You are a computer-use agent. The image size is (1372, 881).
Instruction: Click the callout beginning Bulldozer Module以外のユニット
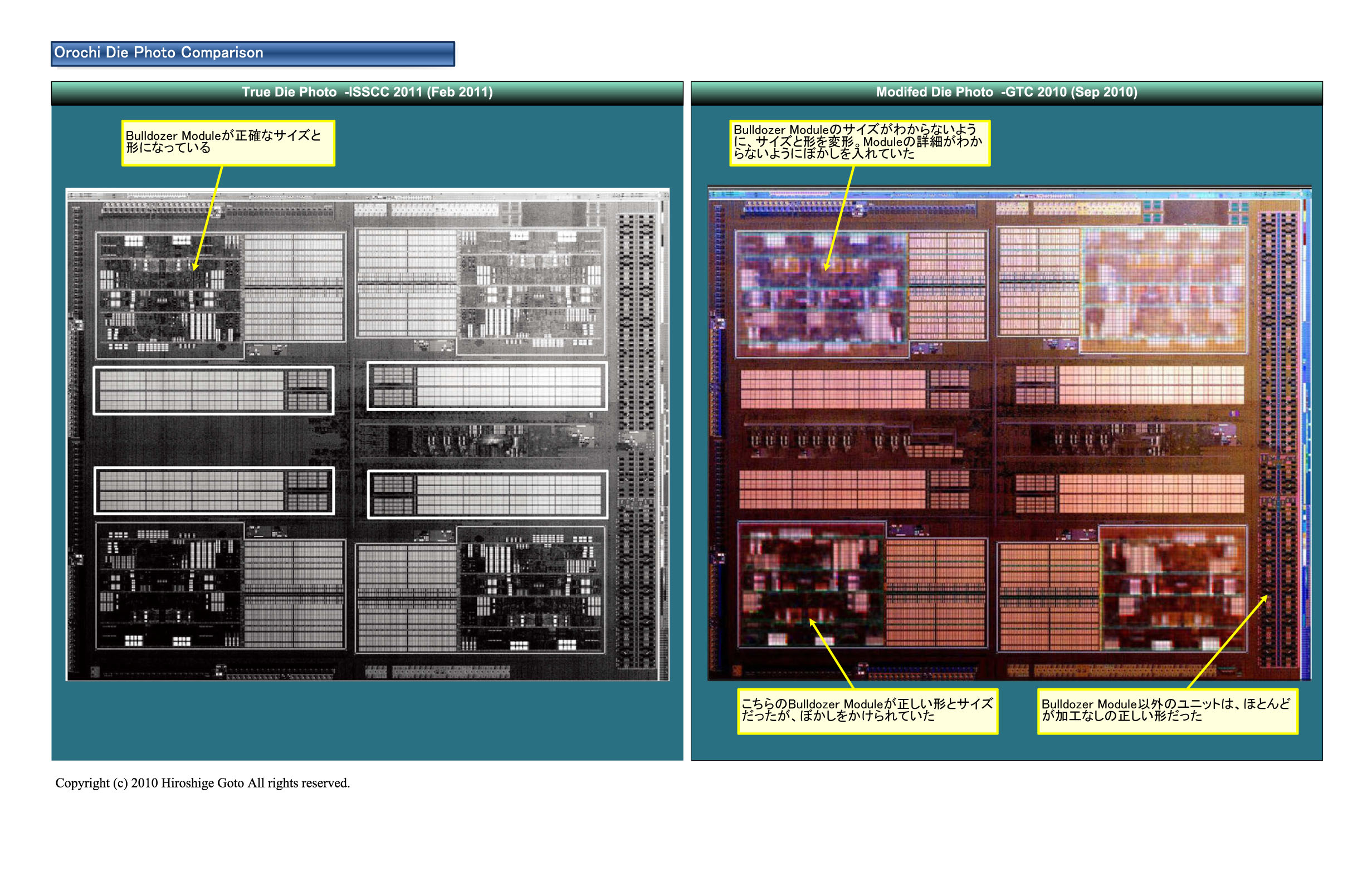[x=1166, y=711]
